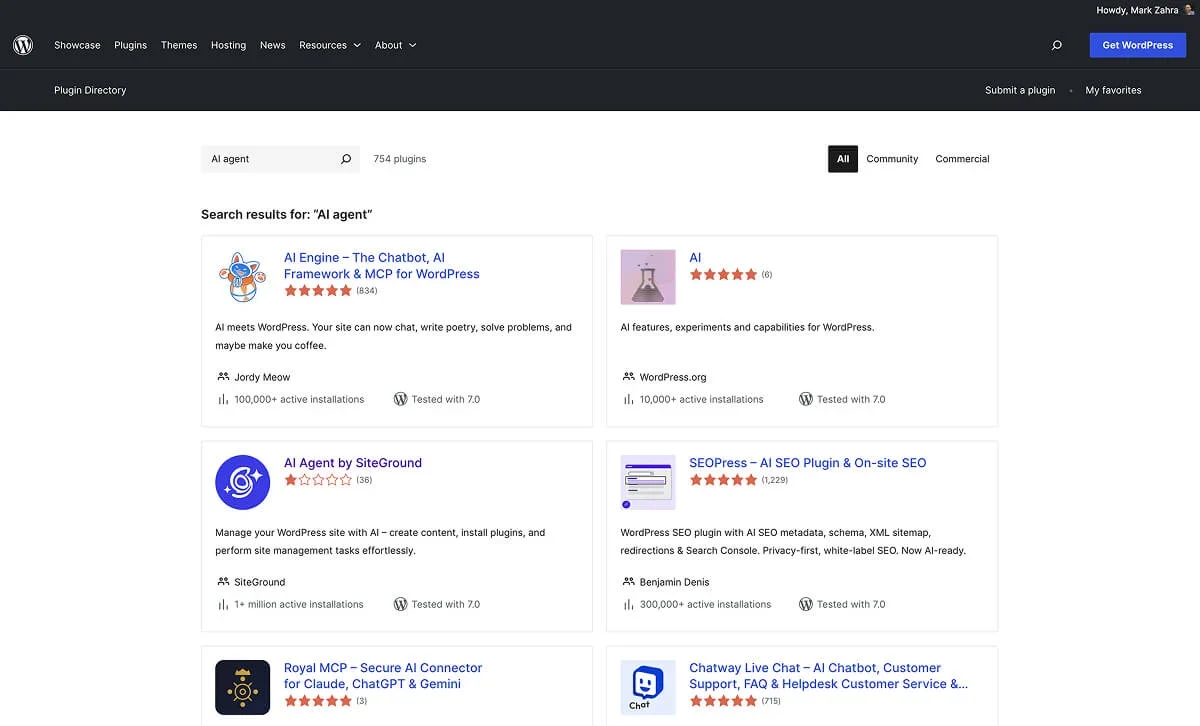
Task: Open Royal MCP – Secure AI Connector title
Action: click(383, 676)
